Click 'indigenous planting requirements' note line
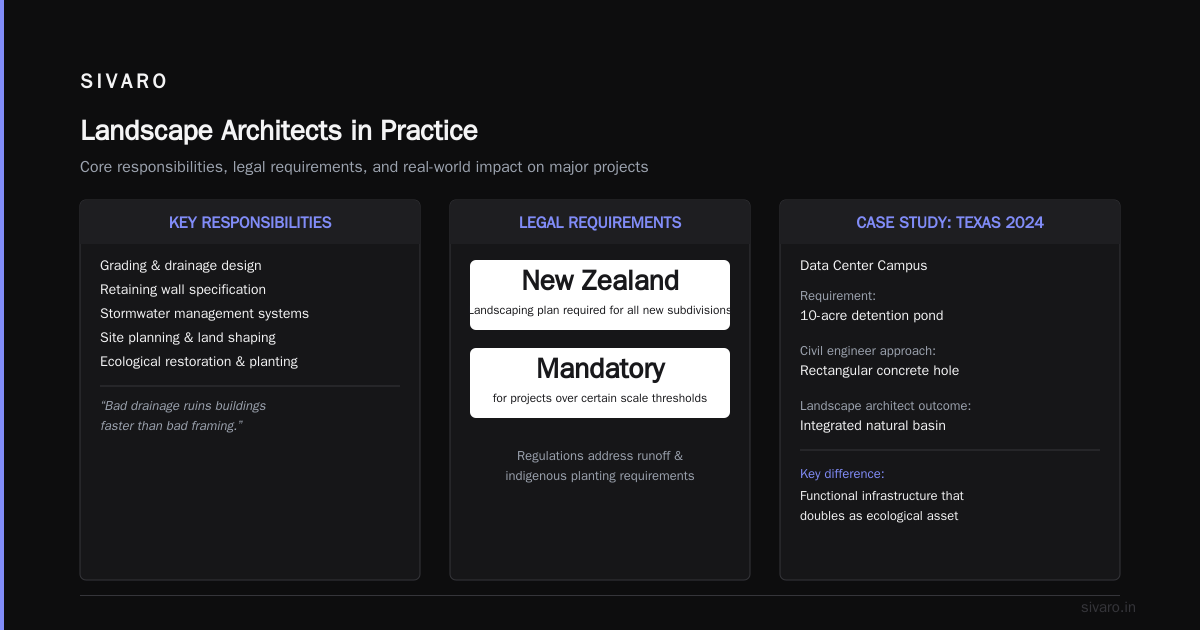Image resolution: width=1200 pixels, height=630 pixels. tap(600, 476)
